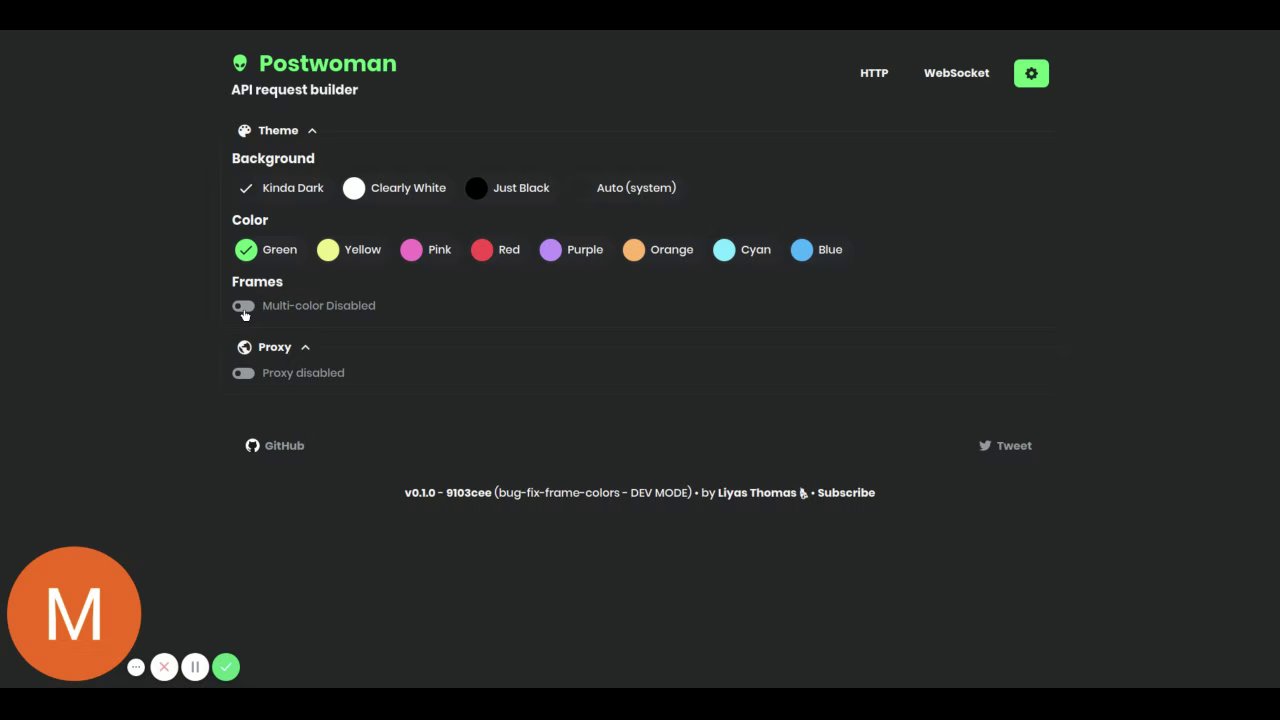Click the recorder more-options dots button
Viewport: 1280px width, 720px height.
136,667
